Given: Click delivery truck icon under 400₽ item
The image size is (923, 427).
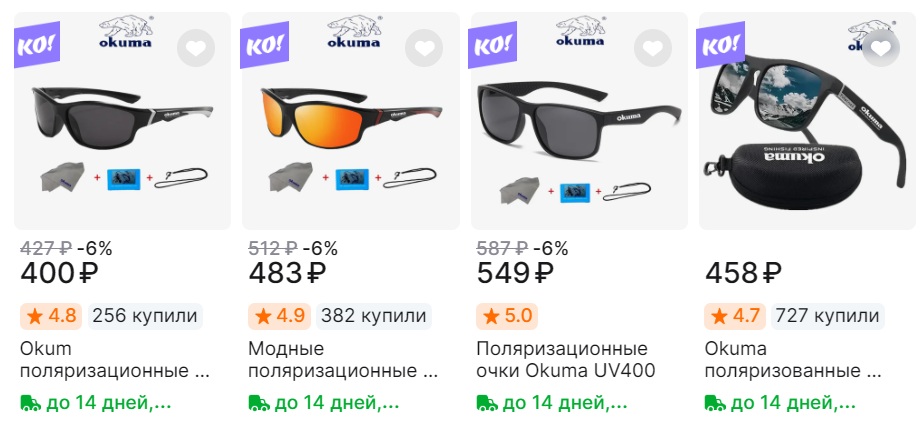Looking at the screenshot, I should [31, 403].
